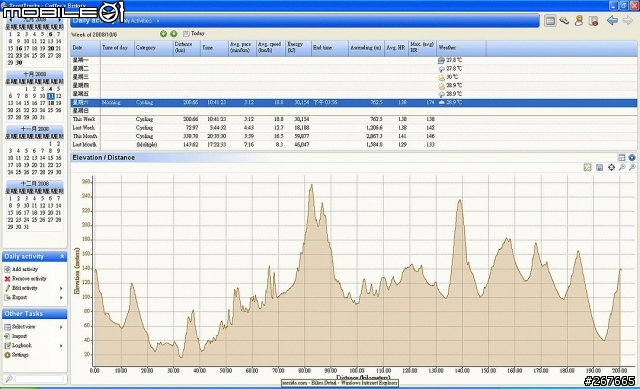Save the elevation chart image

tap(599, 167)
